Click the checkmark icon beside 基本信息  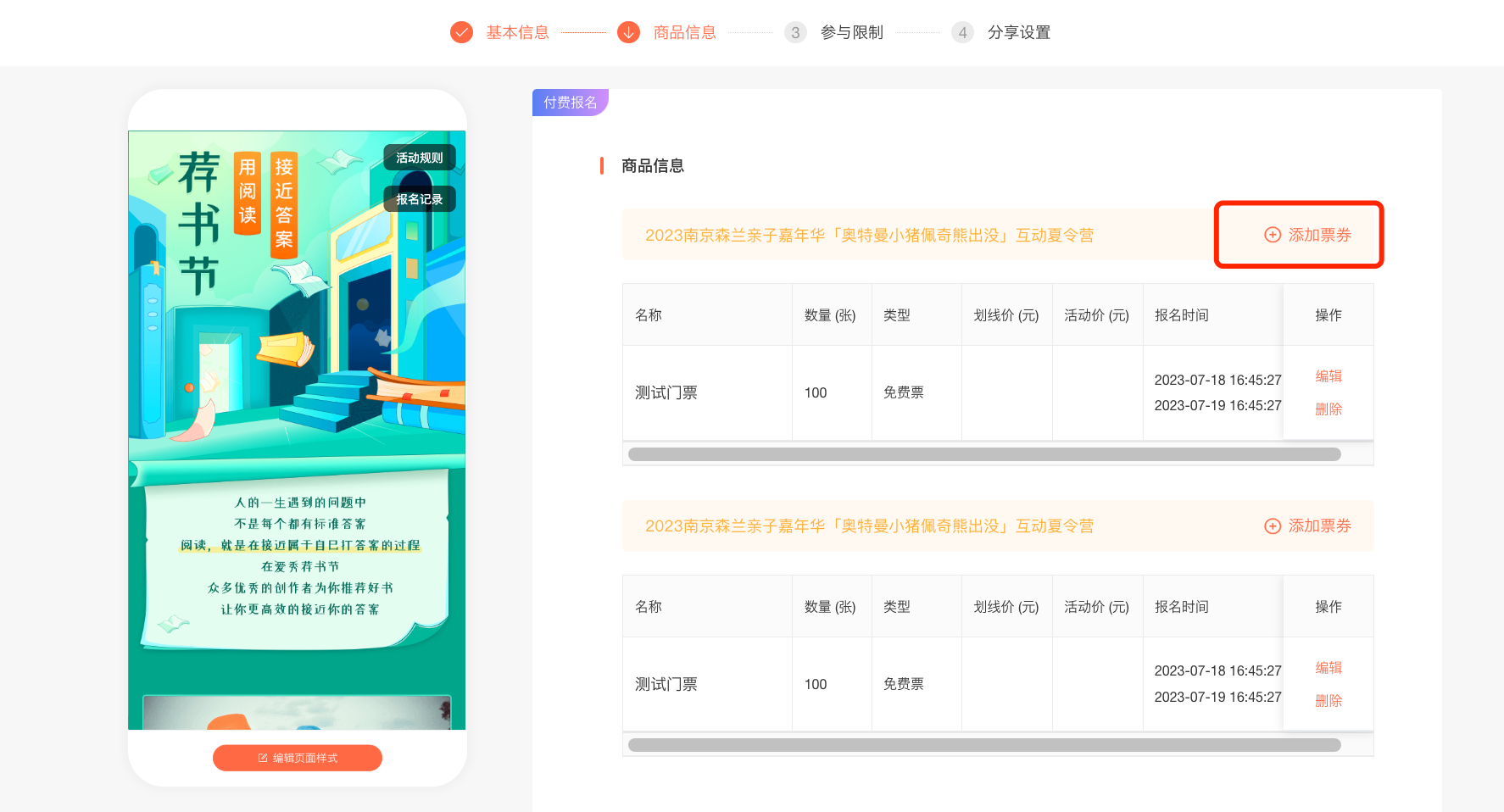[461, 32]
